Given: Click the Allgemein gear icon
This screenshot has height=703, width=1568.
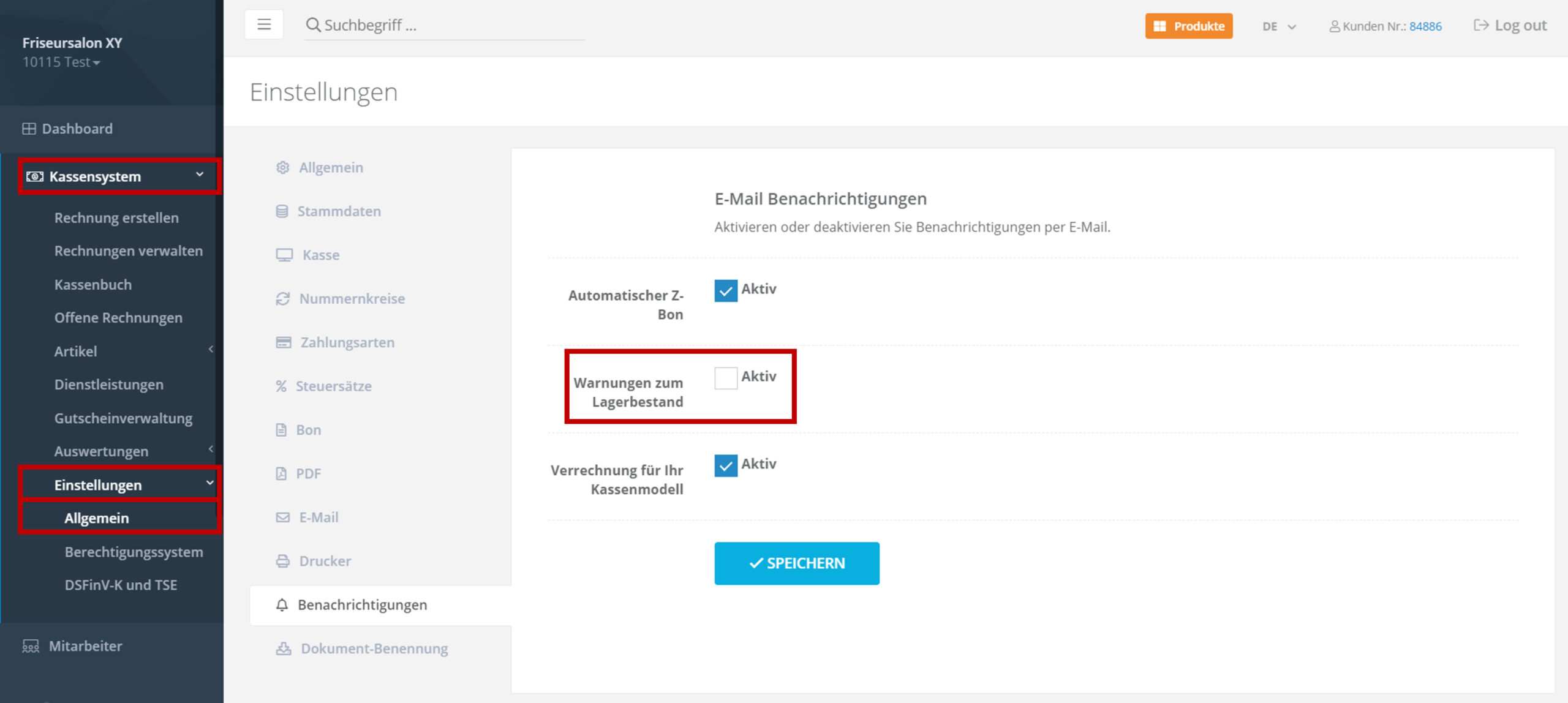Looking at the screenshot, I should [x=282, y=167].
